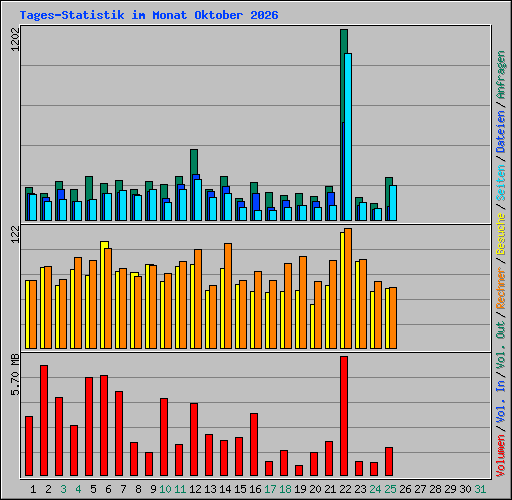Screen dimensions: 512x500
Task: Select day label '2' on the x-axis
Action: tap(48, 489)
